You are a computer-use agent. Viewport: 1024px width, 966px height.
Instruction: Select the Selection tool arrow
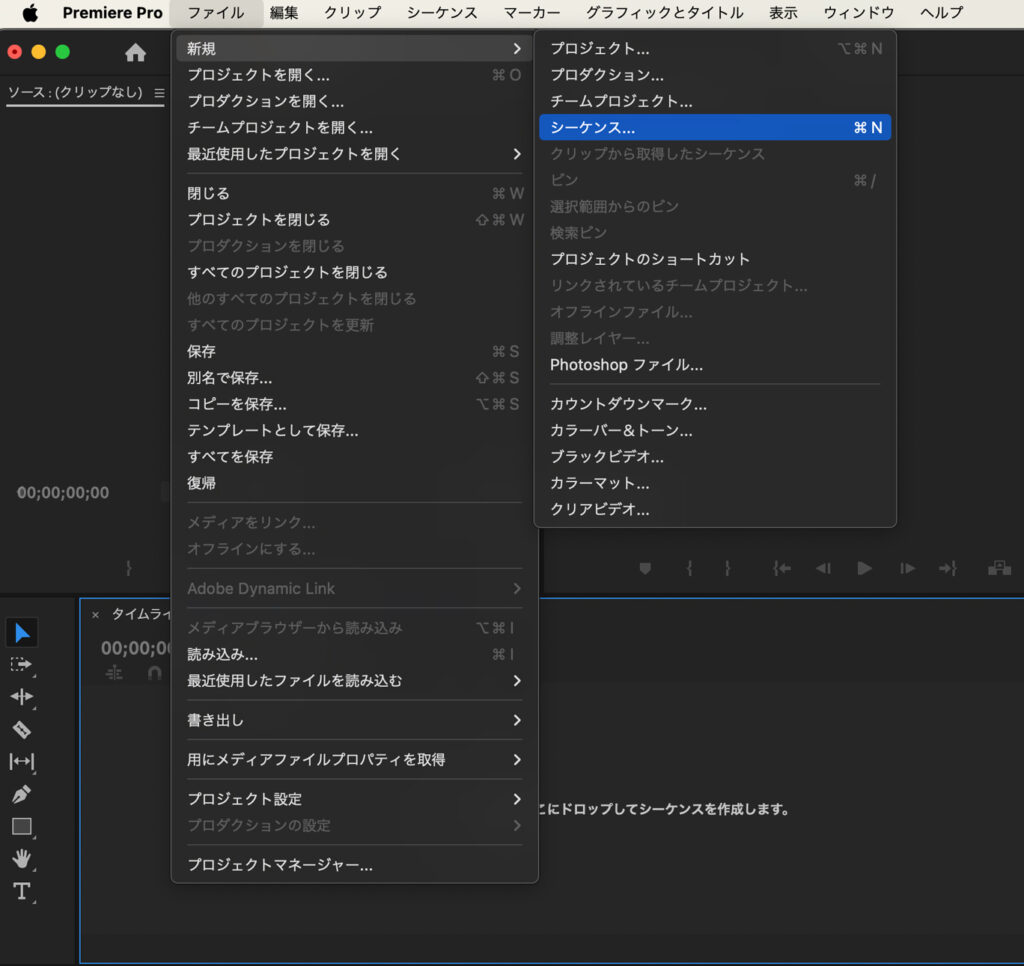coord(22,632)
